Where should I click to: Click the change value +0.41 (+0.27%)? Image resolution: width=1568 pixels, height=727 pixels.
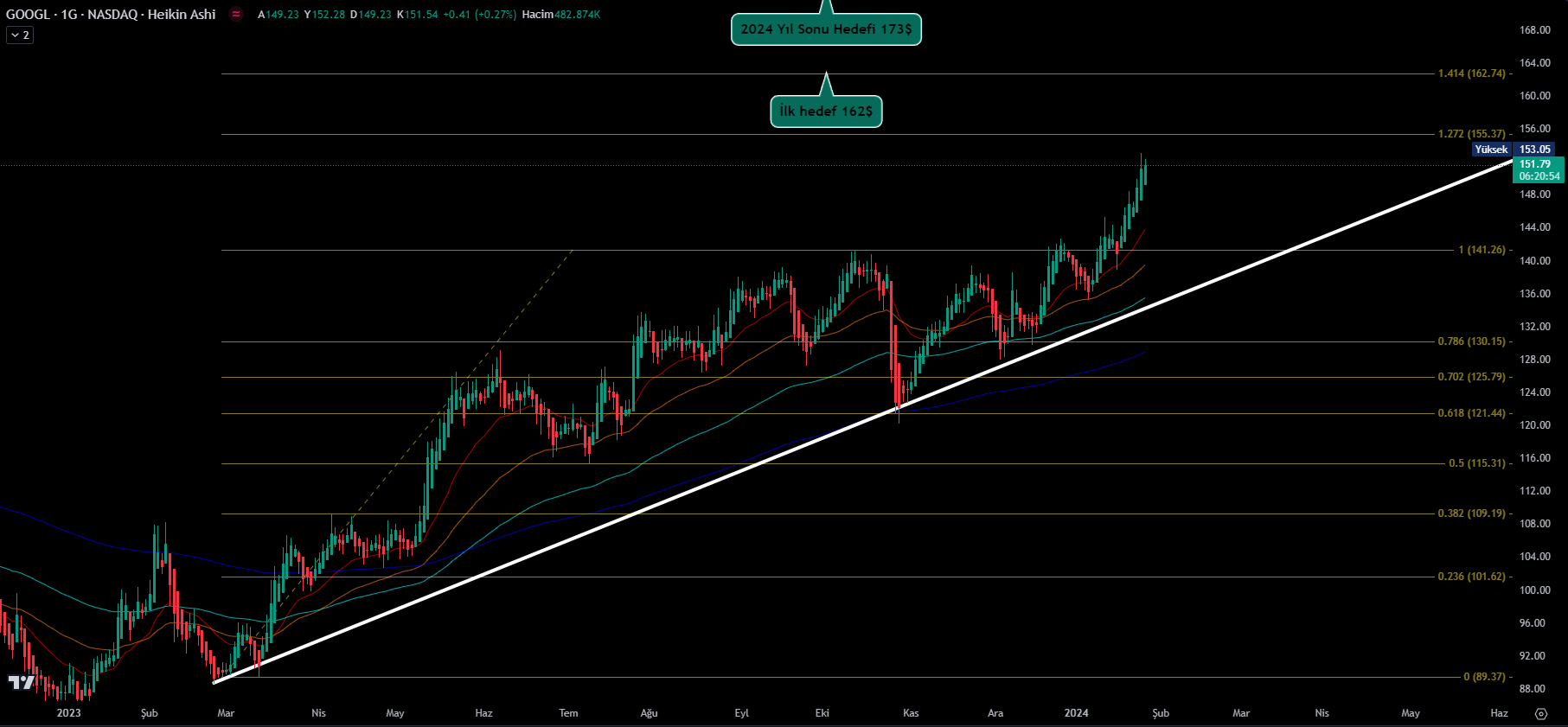coord(480,15)
